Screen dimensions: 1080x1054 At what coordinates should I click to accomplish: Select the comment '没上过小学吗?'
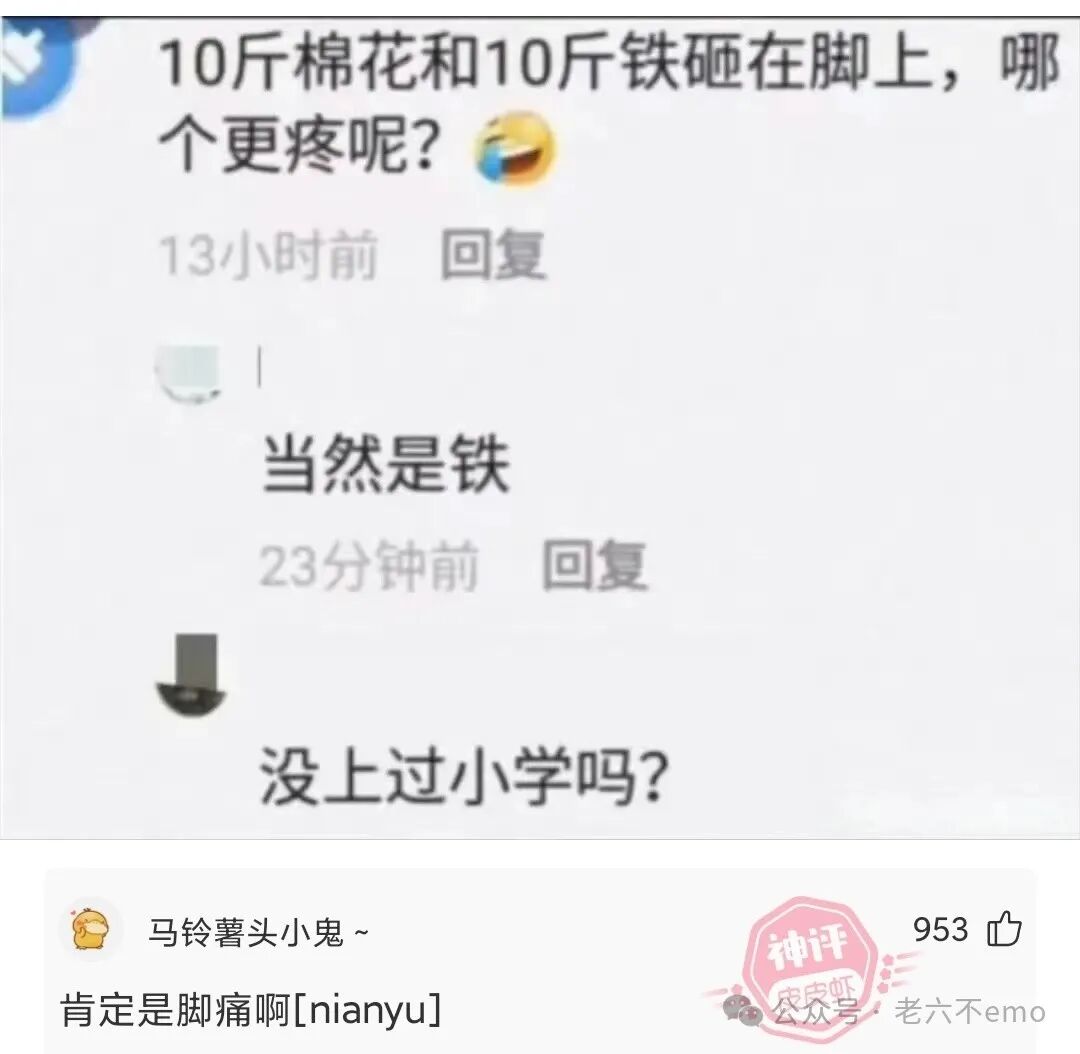point(465,776)
